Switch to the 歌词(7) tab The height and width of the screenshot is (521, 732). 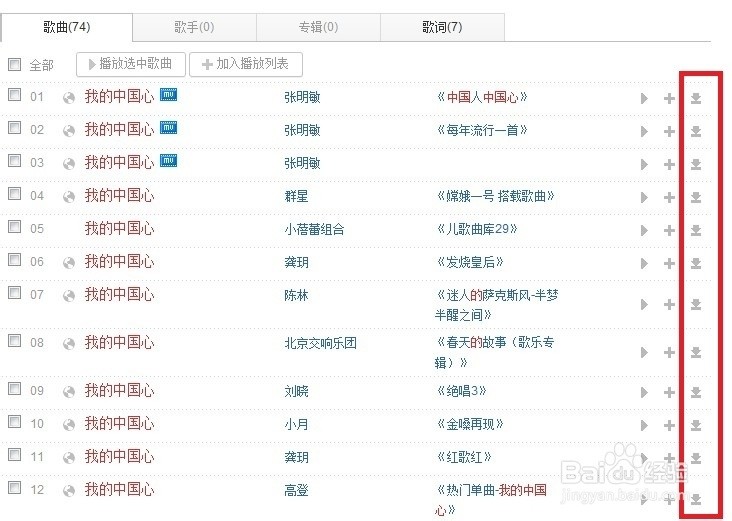coord(442,28)
